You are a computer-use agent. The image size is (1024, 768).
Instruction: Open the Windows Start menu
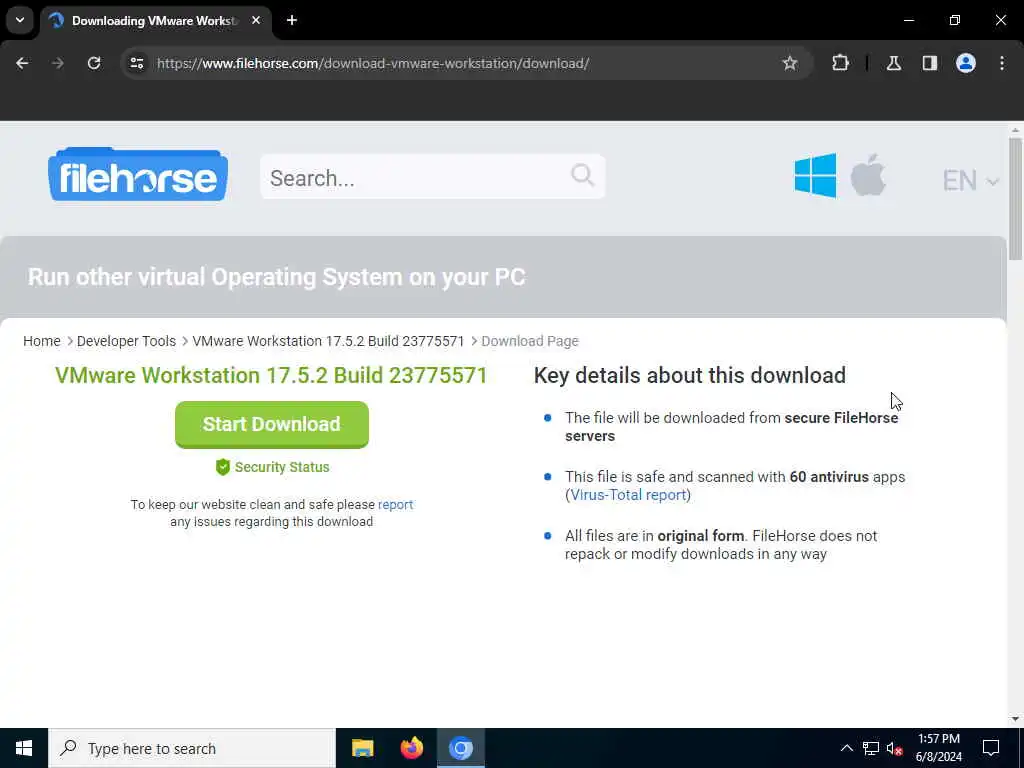(24, 748)
